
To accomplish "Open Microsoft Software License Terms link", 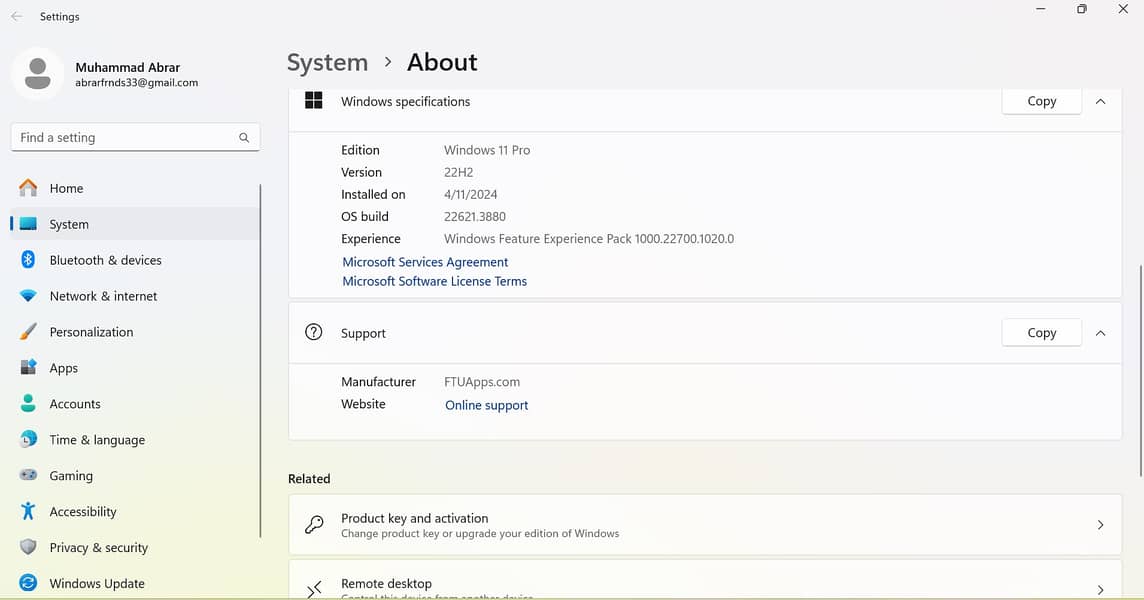I will click(x=434, y=281).
